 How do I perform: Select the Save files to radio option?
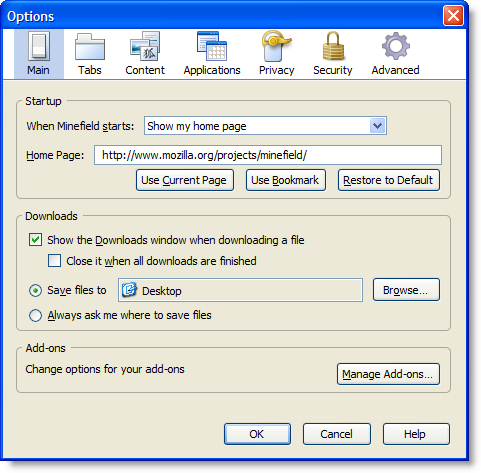35,290
